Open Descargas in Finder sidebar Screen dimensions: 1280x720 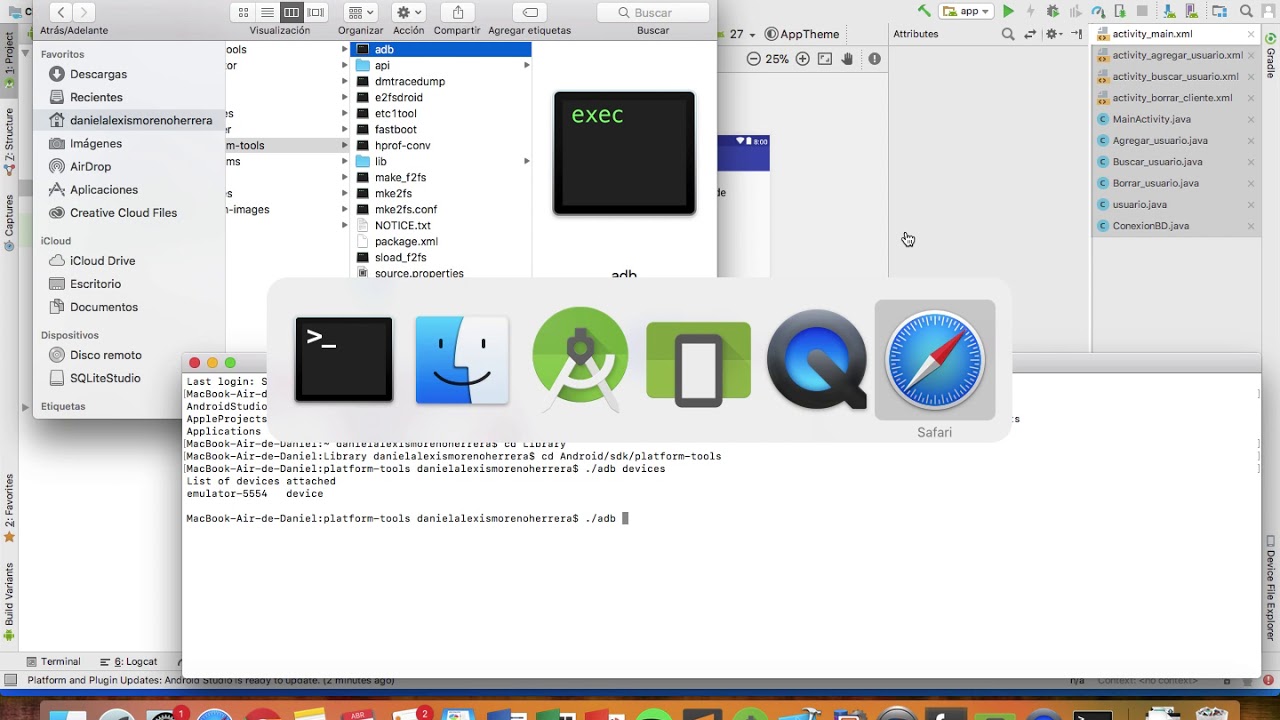coord(98,74)
